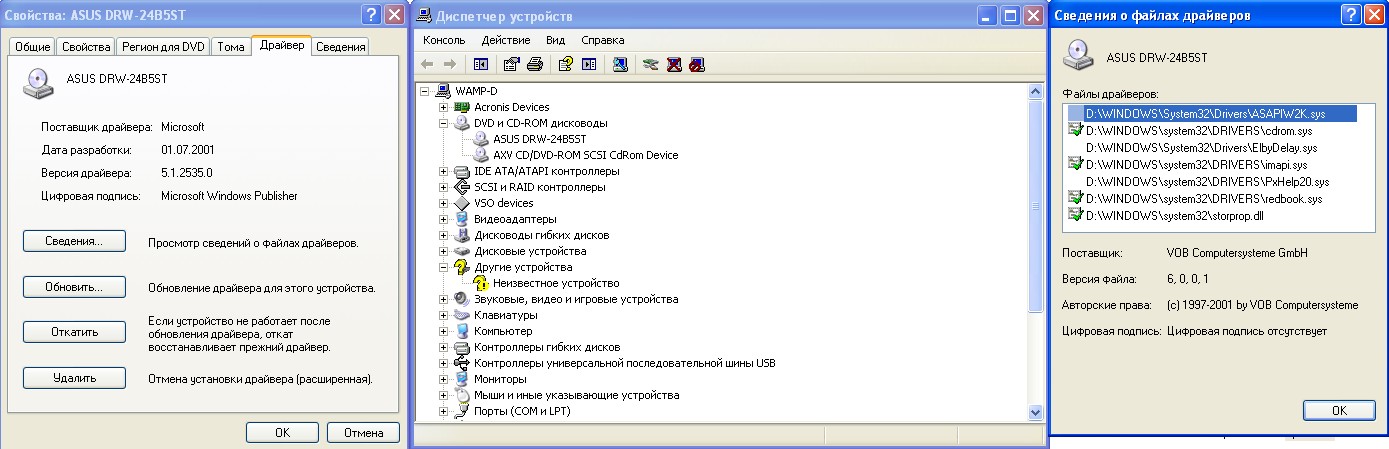The width and height of the screenshot is (1389, 449).
Task: Click the show/hide console tree icon
Action: coord(481,65)
